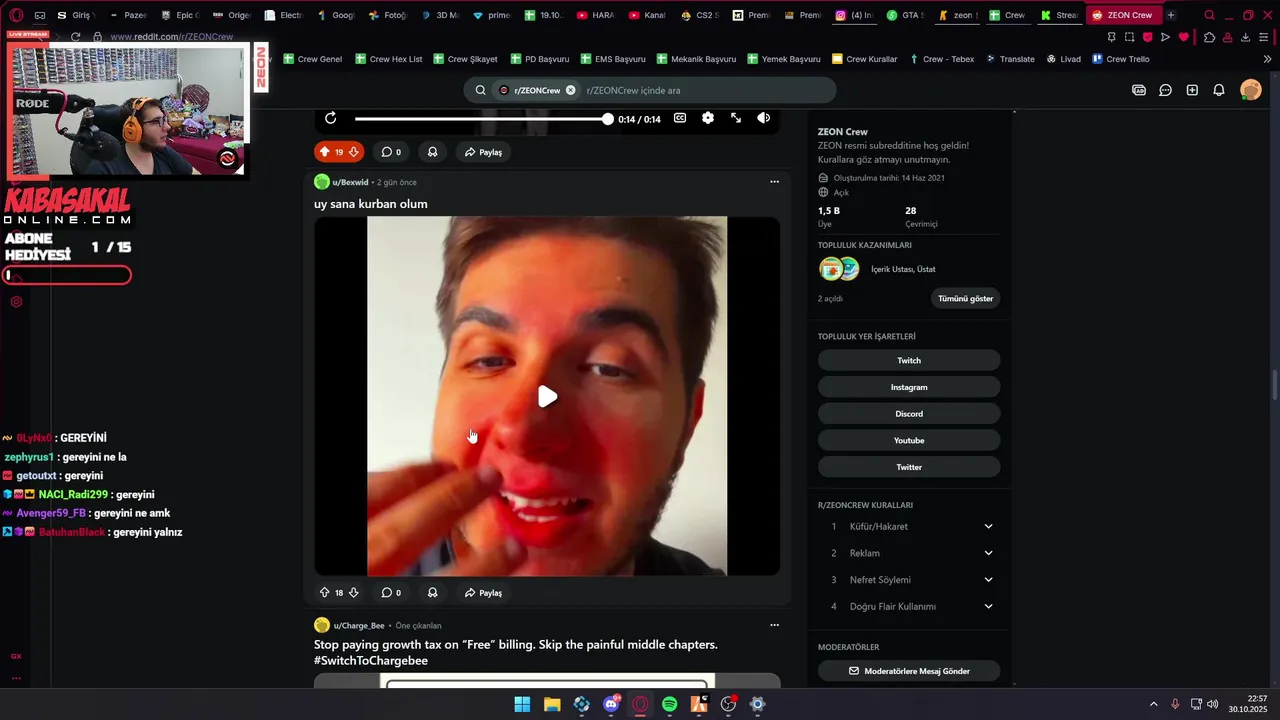
Task: Open the 'uy sana kurban olum' post title
Action: 371,204
